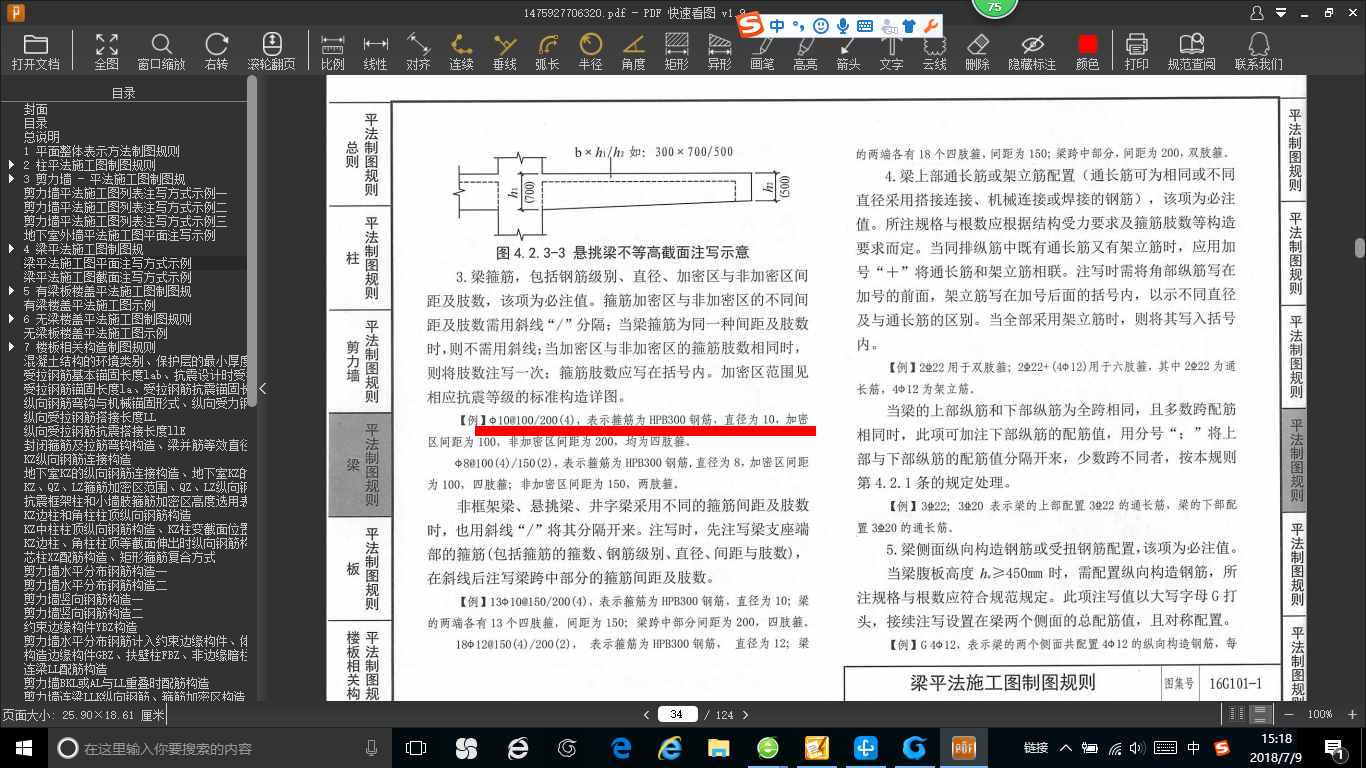1366x768 pixels.
Task: Open bookmark 剪力墙水平分布钢筋构造一
Action: tap(95, 571)
